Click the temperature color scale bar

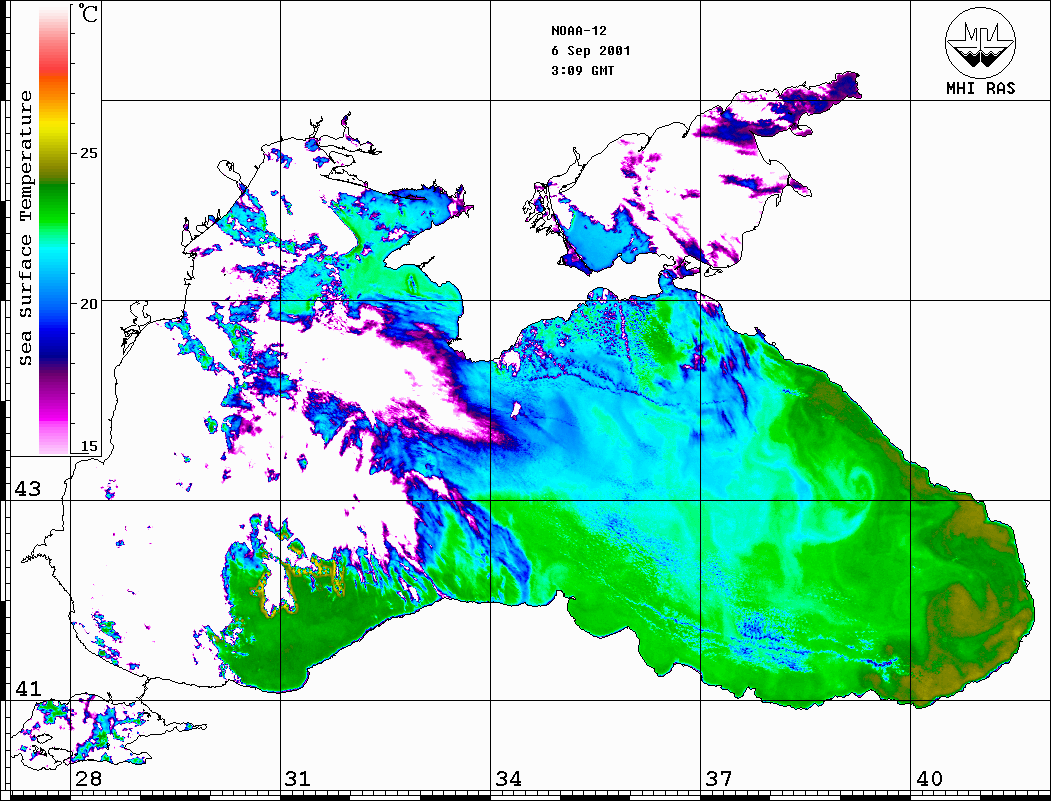[54, 229]
